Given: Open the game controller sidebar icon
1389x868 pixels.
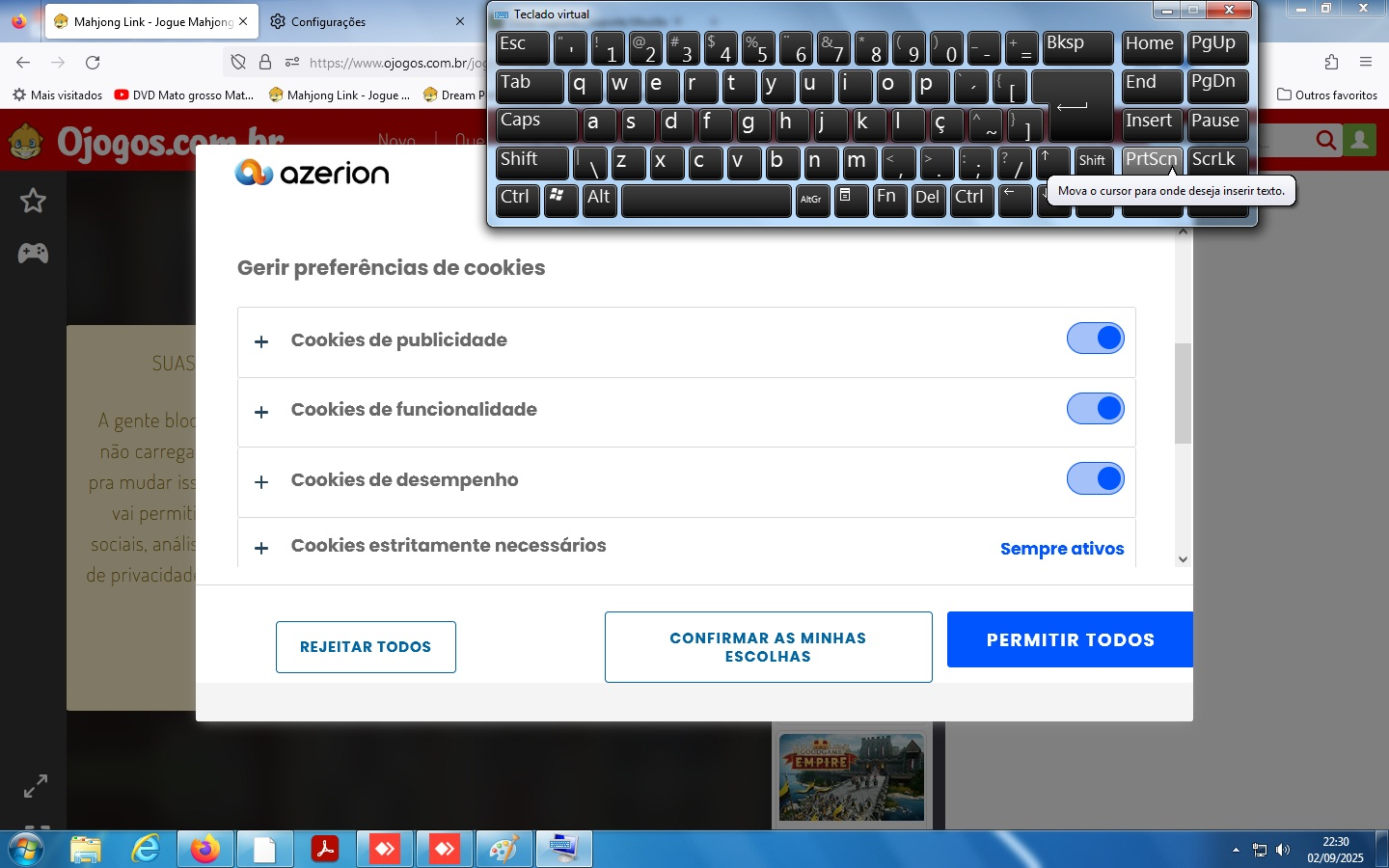Looking at the screenshot, I should pos(34,253).
